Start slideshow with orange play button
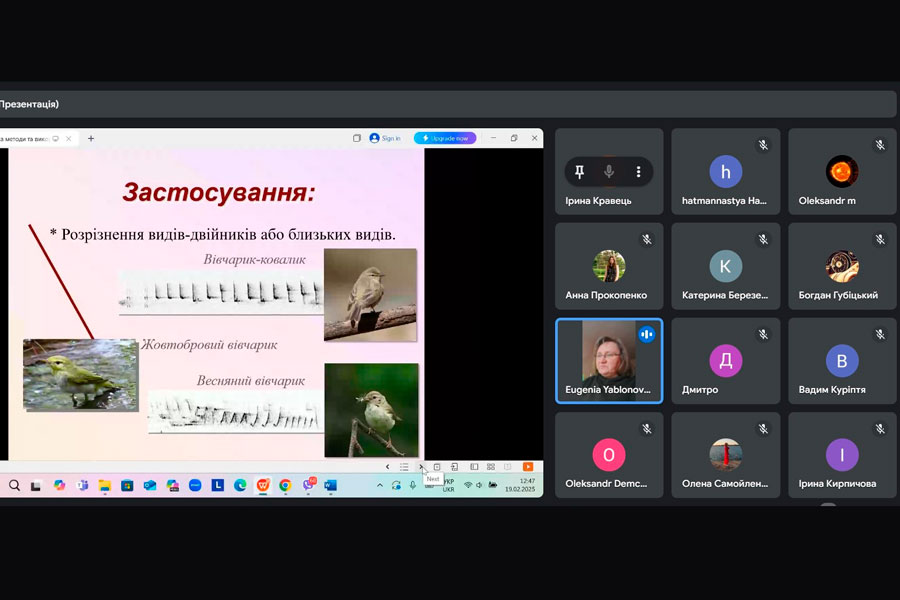Viewport: 900px width, 600px height. click(x=528, y=467)
